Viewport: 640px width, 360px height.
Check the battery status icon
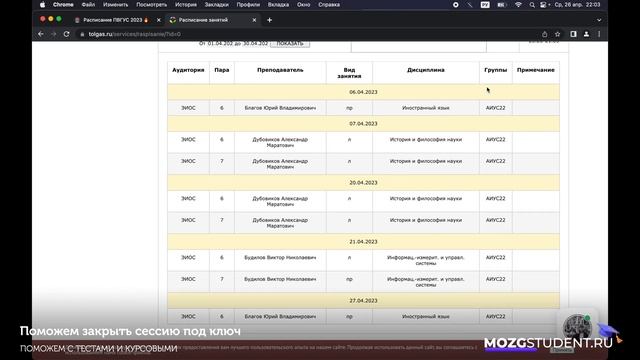click(502, 5)
